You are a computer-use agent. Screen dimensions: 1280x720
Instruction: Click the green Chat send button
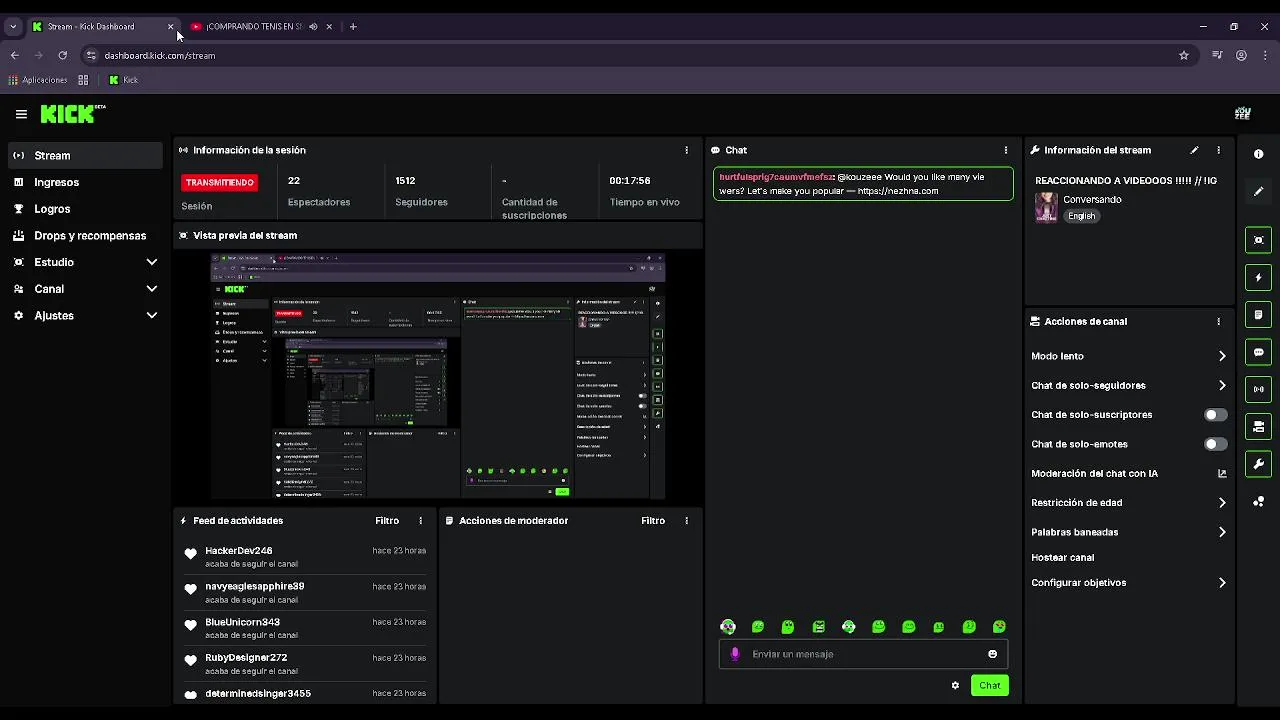(x=989, y=685)
